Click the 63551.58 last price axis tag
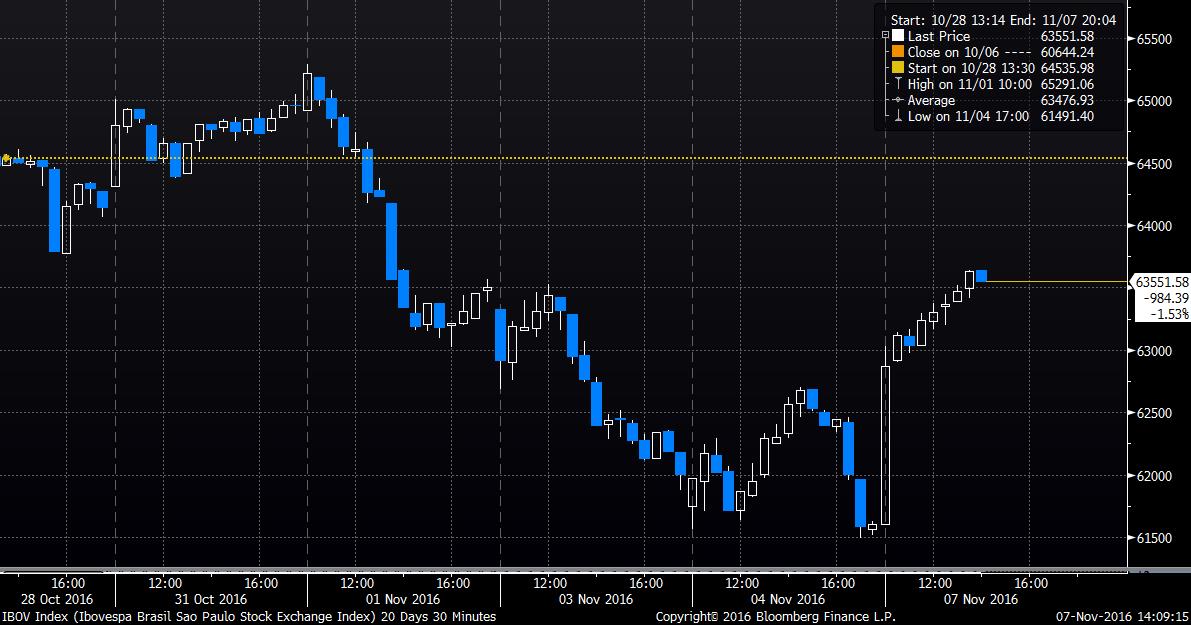The image size is (1191, 625). tap(1160, 282)
